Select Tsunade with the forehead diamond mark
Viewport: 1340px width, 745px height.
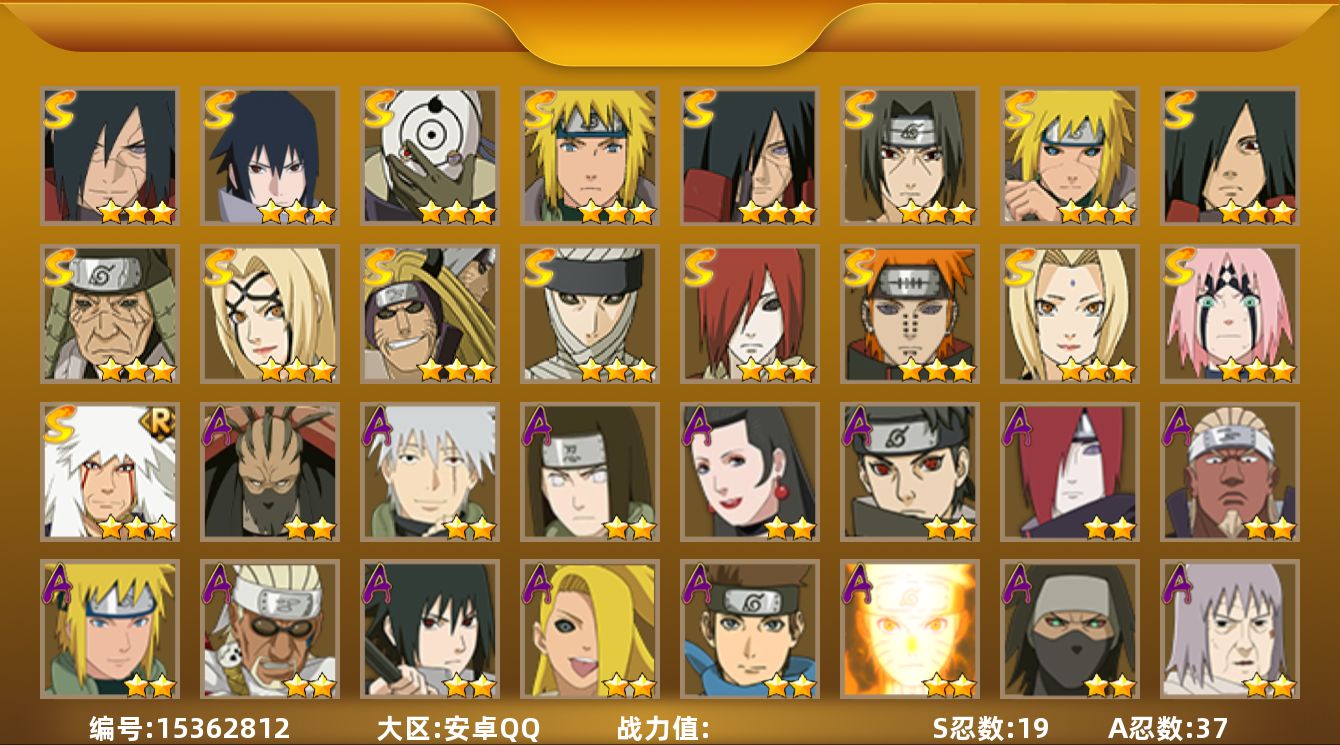1070,313
